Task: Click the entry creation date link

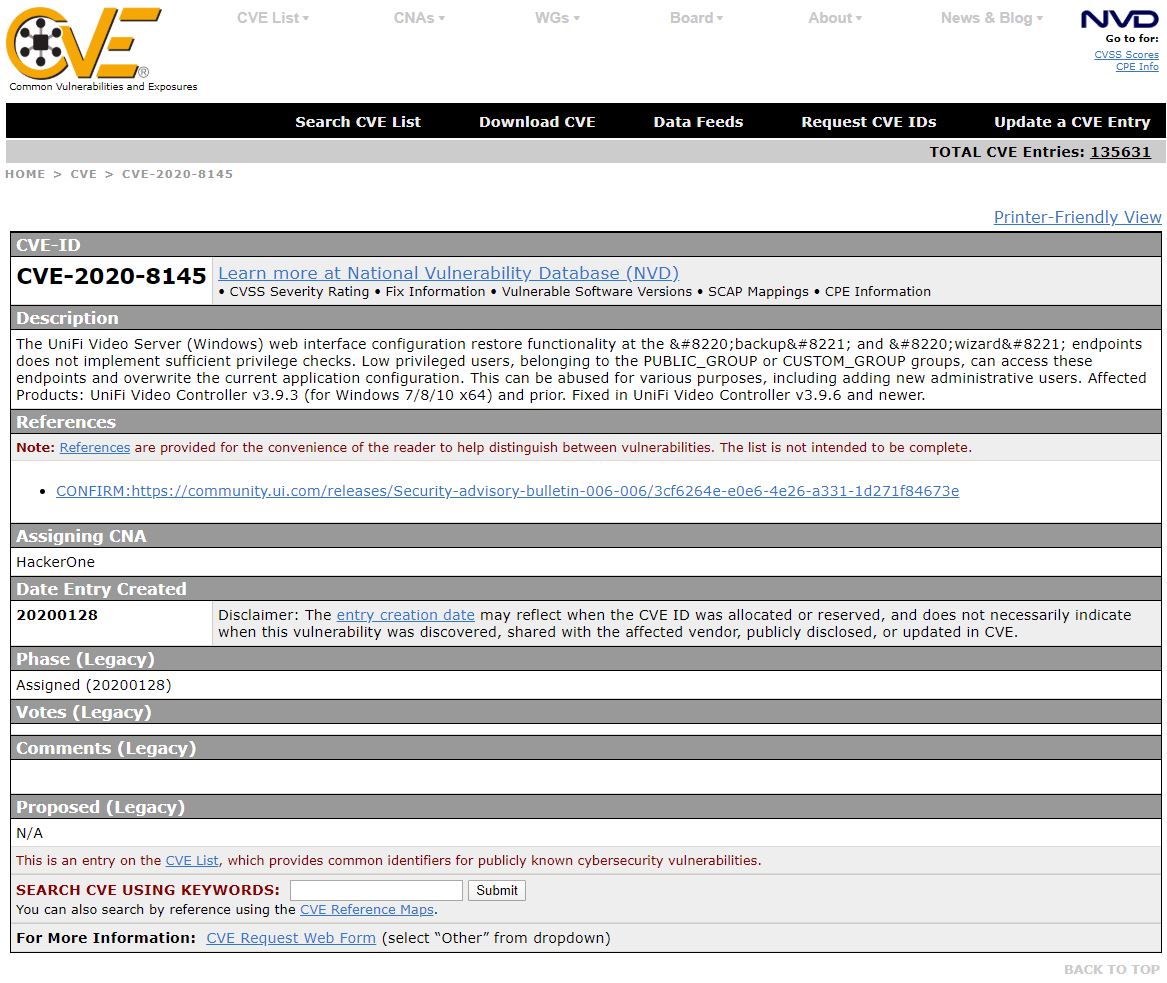Action: (406, 615)
